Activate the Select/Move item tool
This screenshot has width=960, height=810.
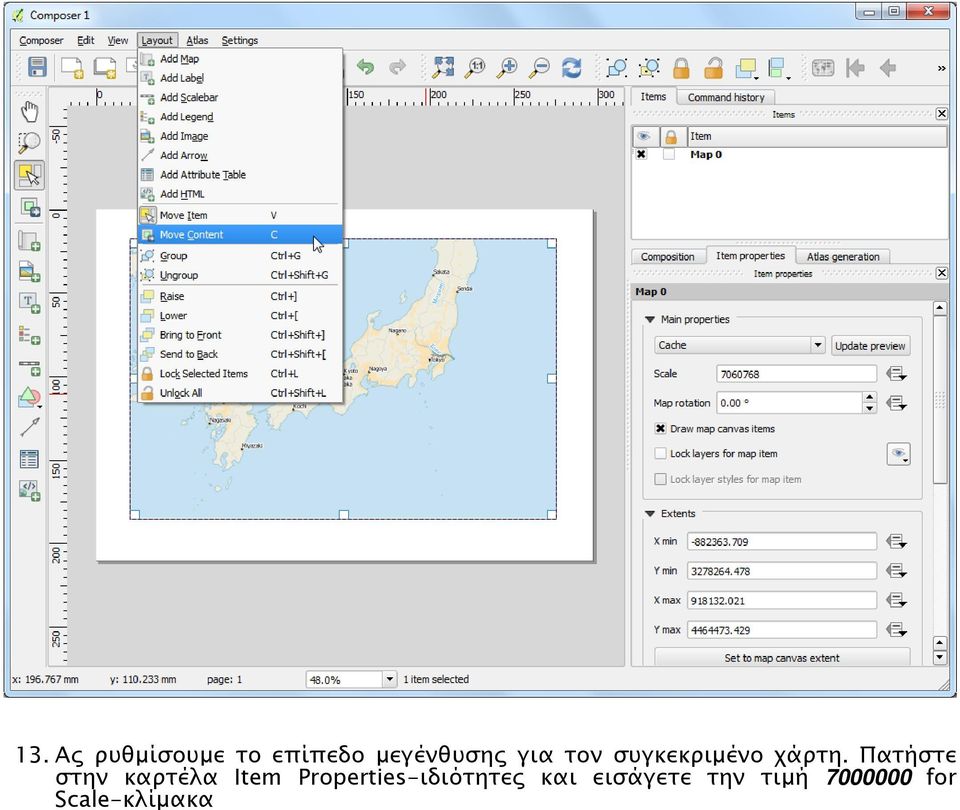(x=29, y=175)
